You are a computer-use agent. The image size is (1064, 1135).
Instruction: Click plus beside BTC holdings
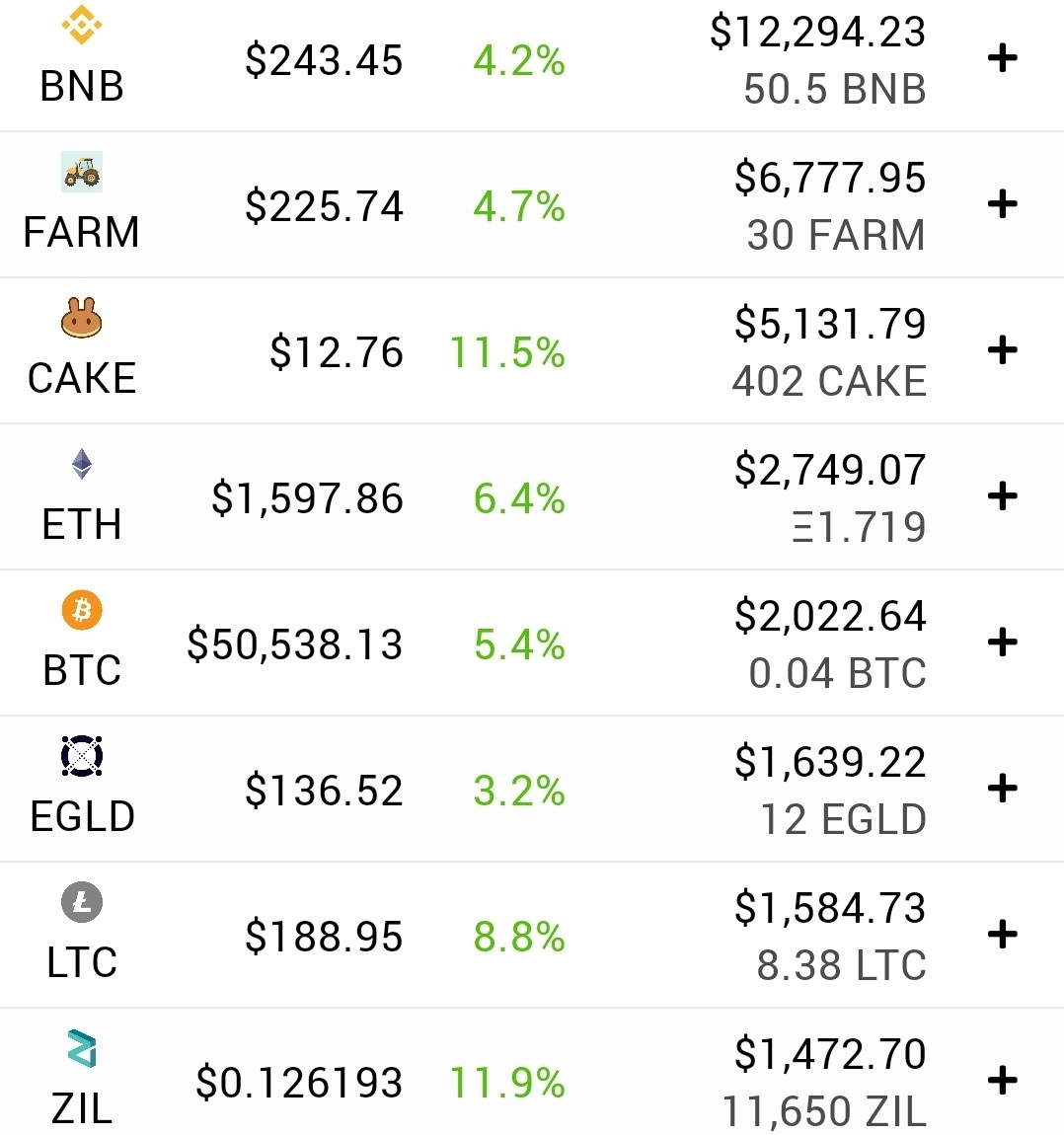pyautogui.click(x=1003, y=643)
